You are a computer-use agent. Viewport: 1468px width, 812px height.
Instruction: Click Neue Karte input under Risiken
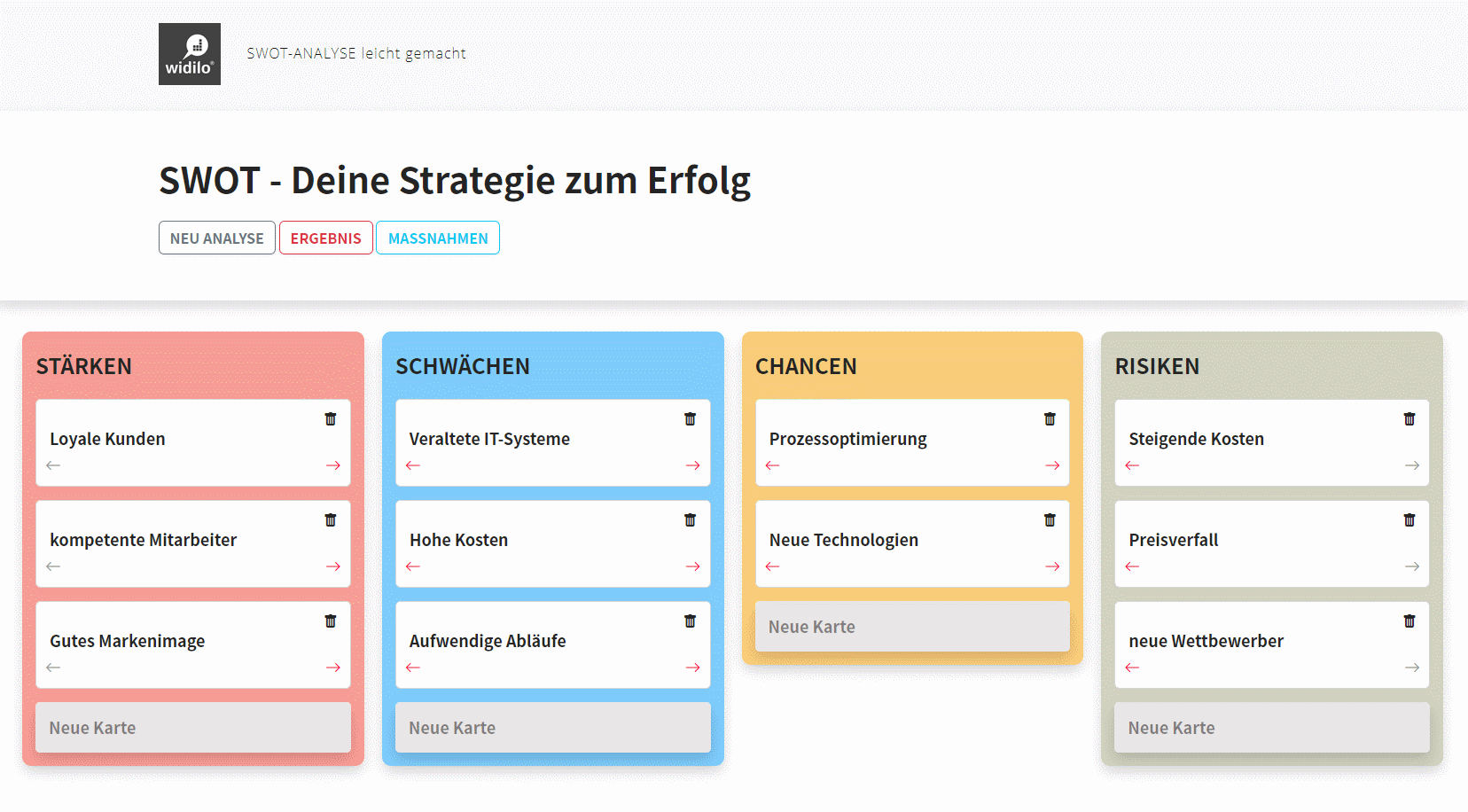pos(1271,728)
